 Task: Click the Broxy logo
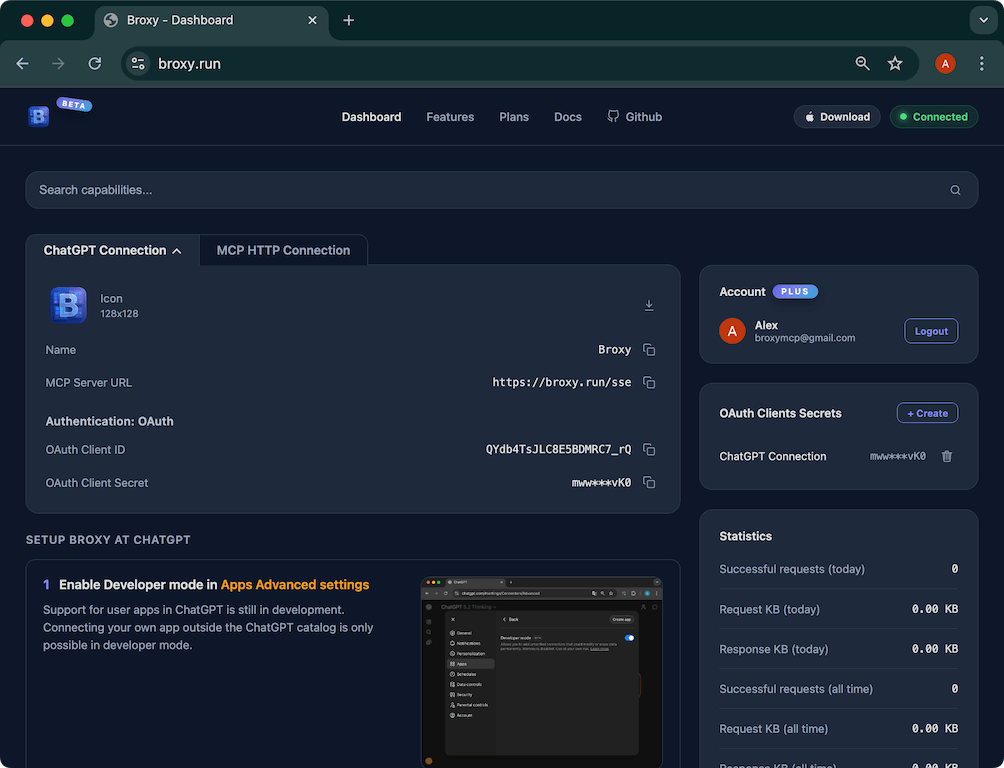coord(38,115)
